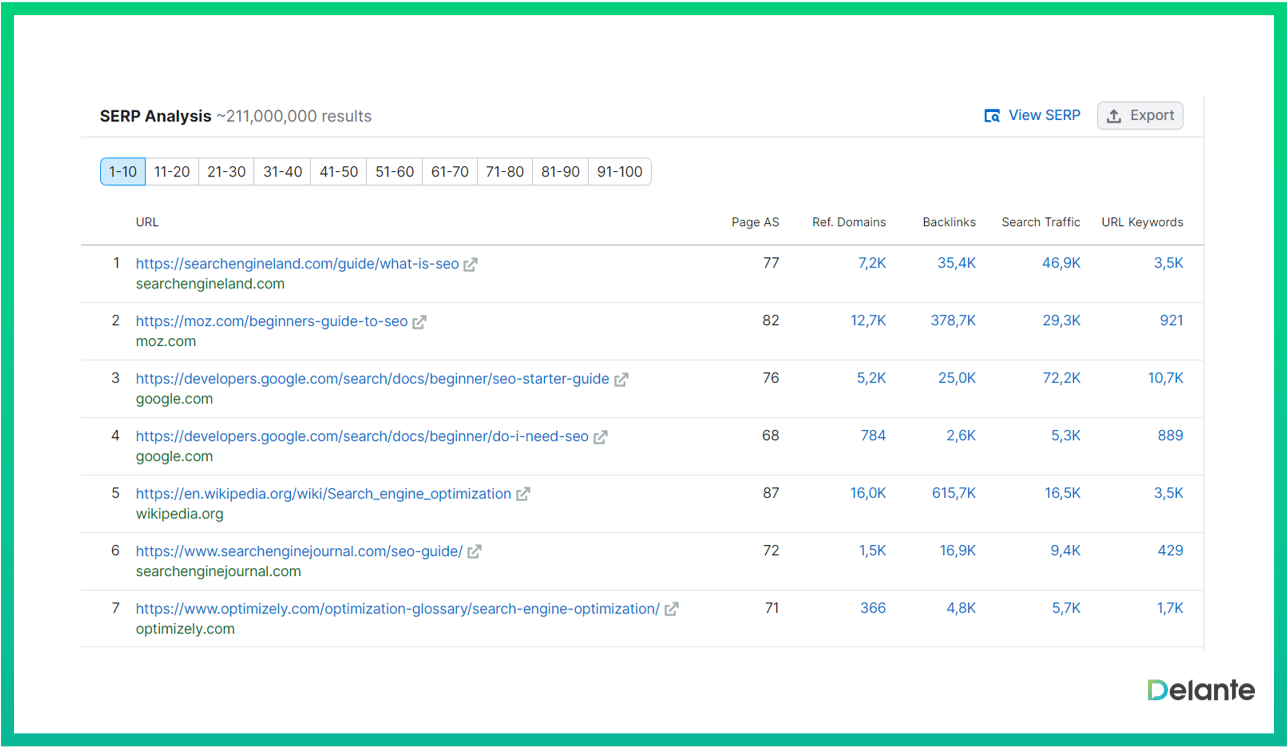Open moz.com beginners-guide-to-seo URL

[x=272, y=322]
